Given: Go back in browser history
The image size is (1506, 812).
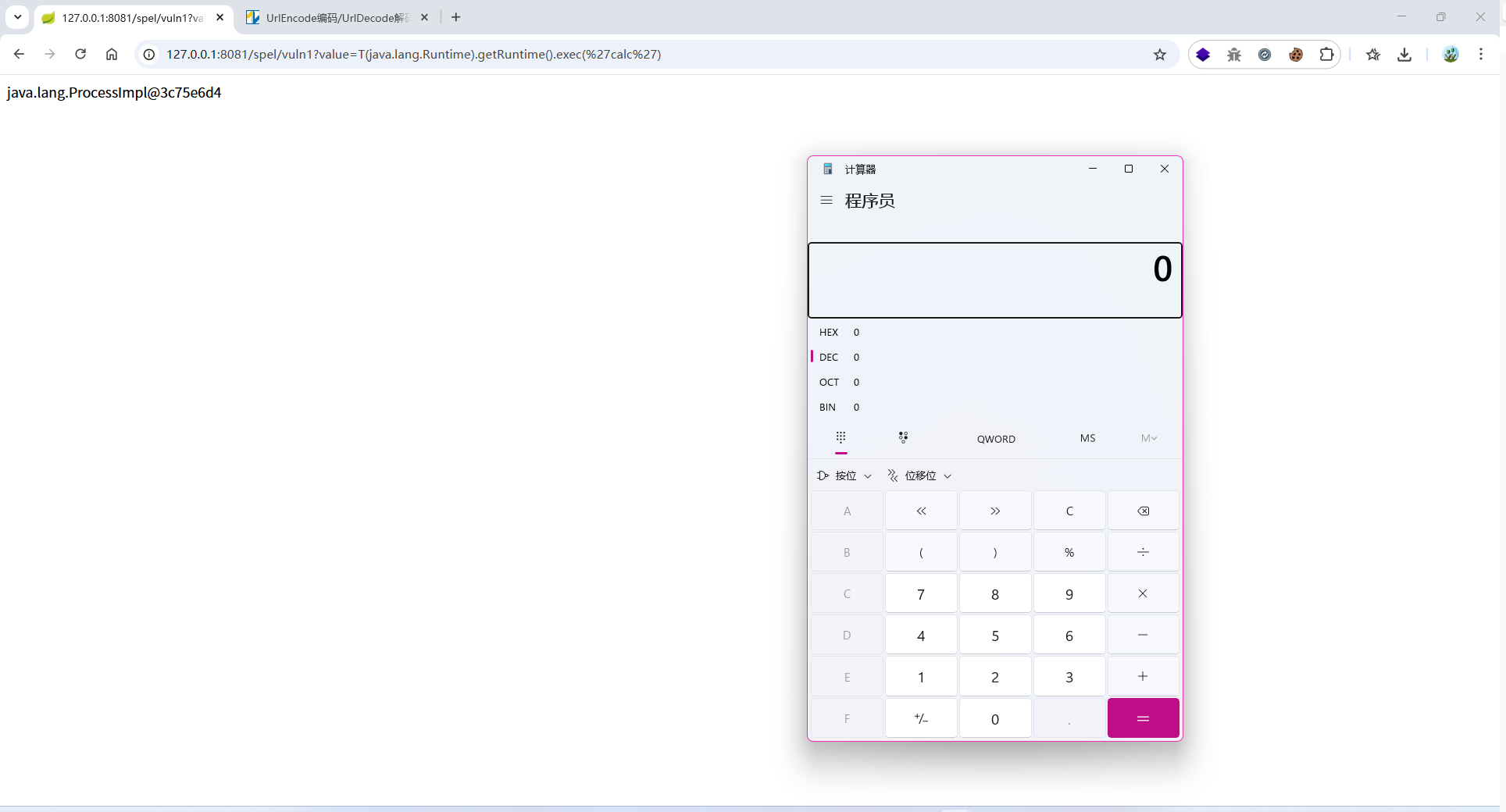Looking at the screenshot, I should [20, 54].
